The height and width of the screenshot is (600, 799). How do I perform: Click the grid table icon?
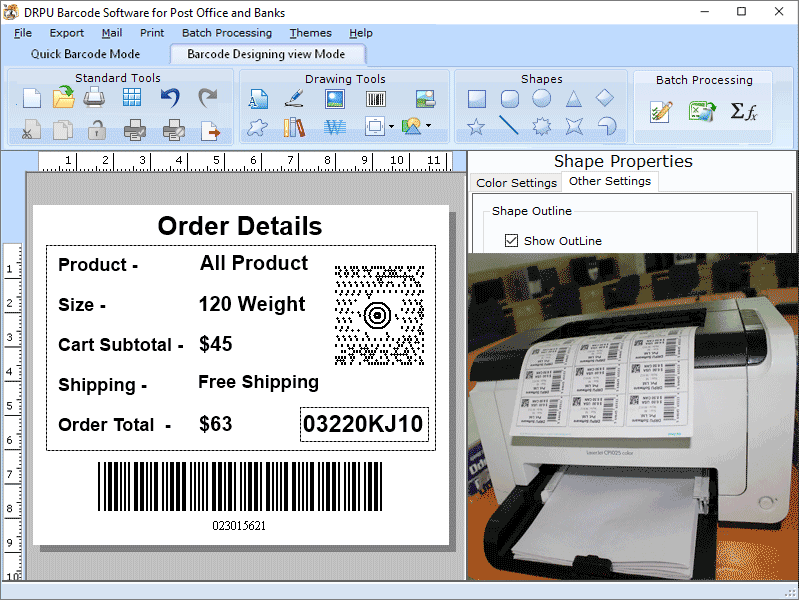[x=132, y=97]
